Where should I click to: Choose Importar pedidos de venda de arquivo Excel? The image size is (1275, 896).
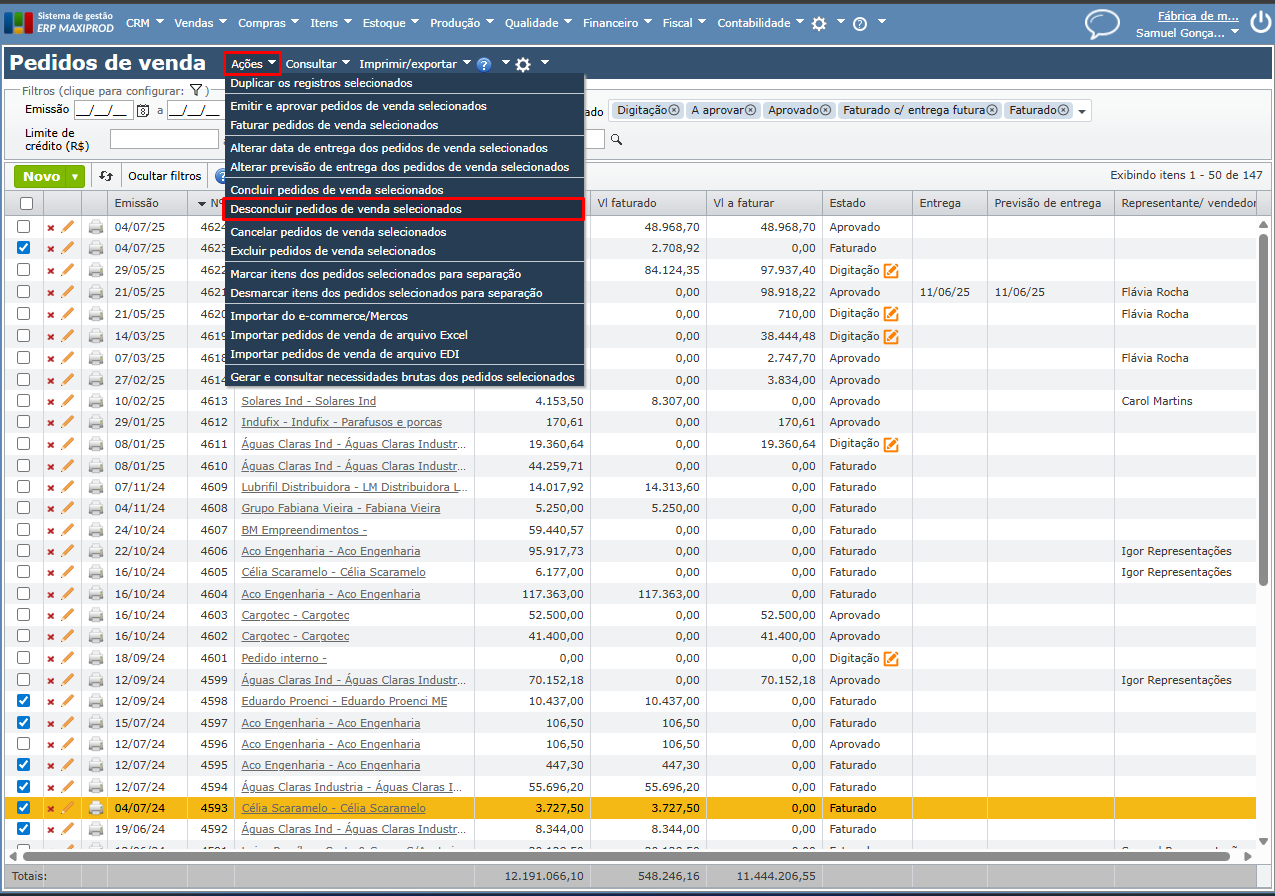click(349, 335)
